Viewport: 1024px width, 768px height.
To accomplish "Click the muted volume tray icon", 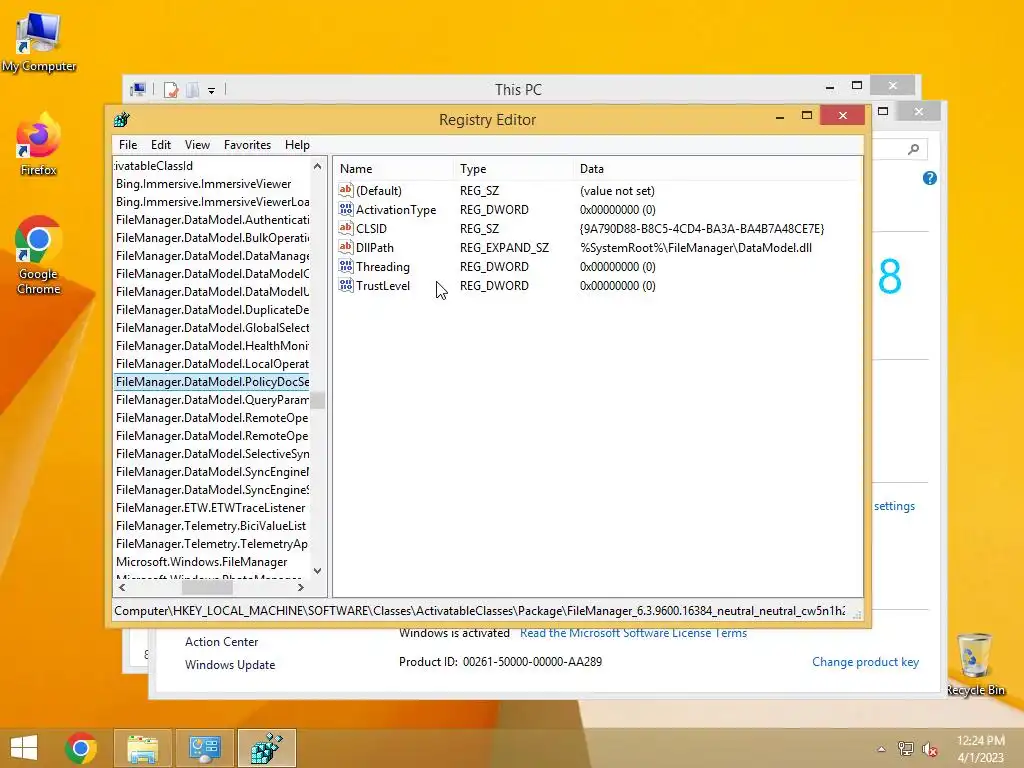I will (930, 749).
